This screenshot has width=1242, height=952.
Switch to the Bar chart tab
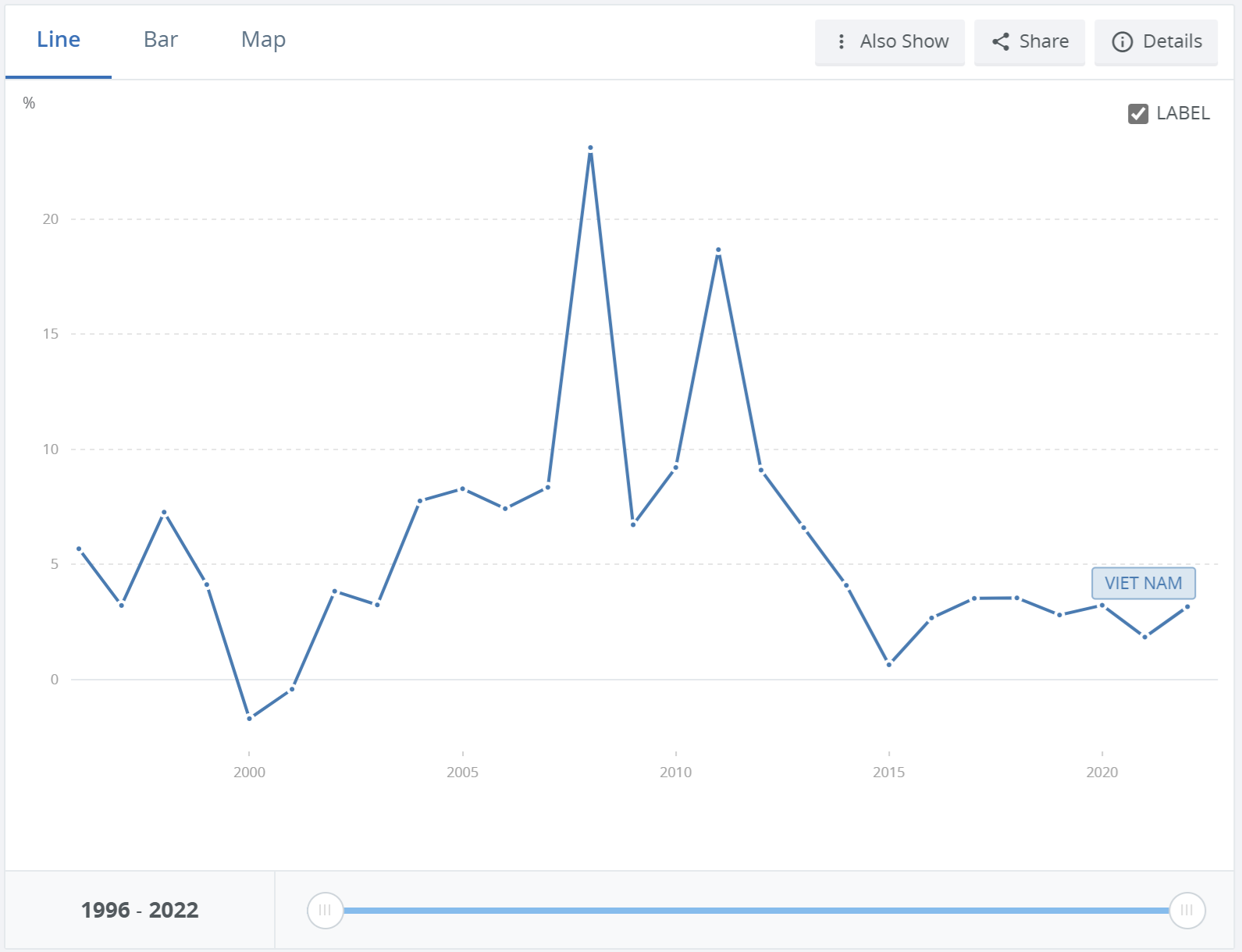tap(161, 40)
